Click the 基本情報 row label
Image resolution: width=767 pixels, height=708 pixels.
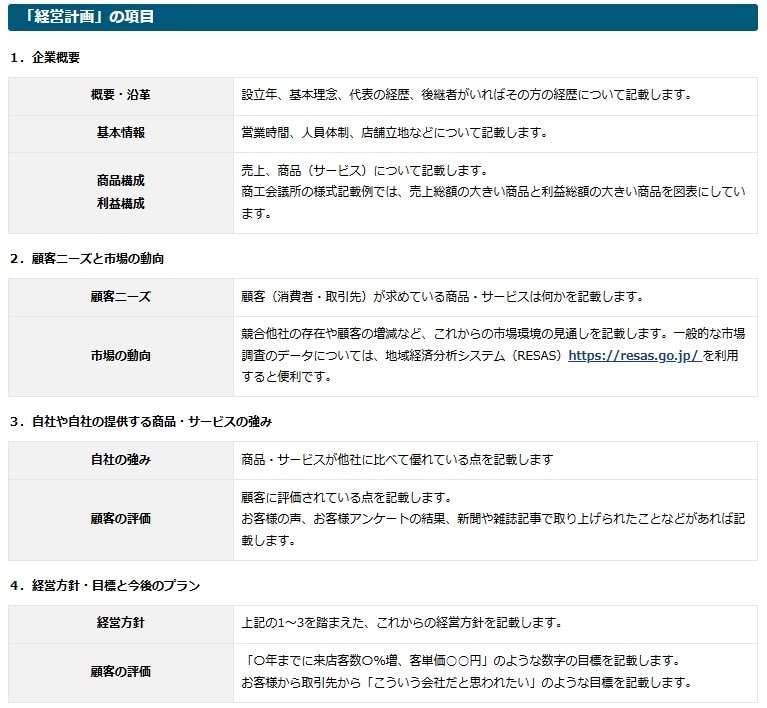(x=120, y=132)
